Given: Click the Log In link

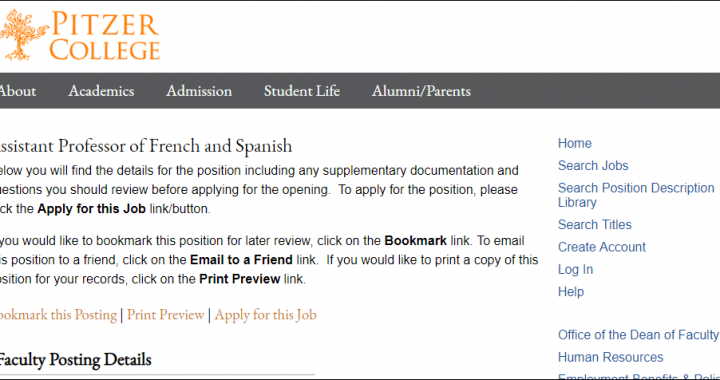Looking at the screenshot, I should point(575,269).
